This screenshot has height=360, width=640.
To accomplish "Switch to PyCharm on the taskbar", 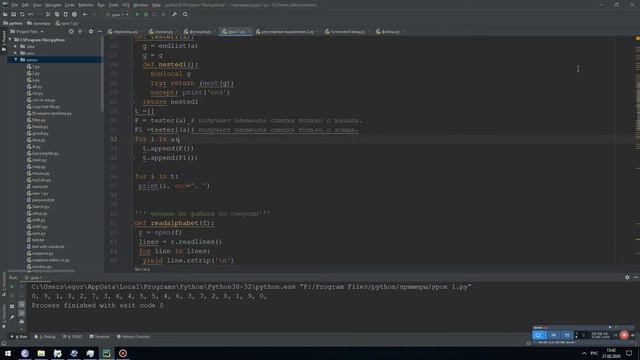I will (x=107, y=353).
